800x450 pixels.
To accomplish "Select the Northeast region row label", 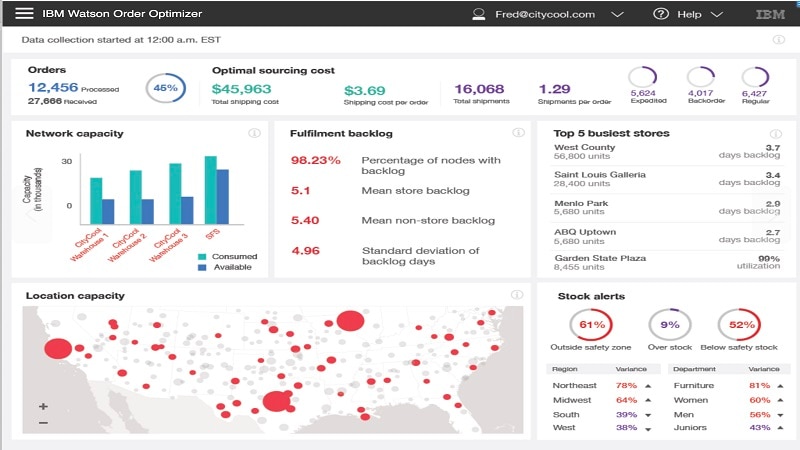I will coord(574,386).
